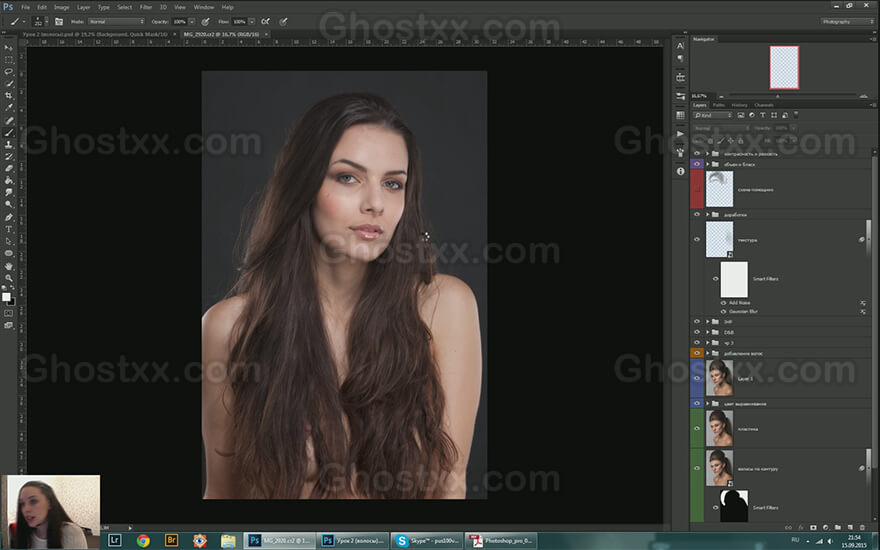This screenshot has height=550, width=880.
Task: Open the Filter menu
Action: point(146,7)
